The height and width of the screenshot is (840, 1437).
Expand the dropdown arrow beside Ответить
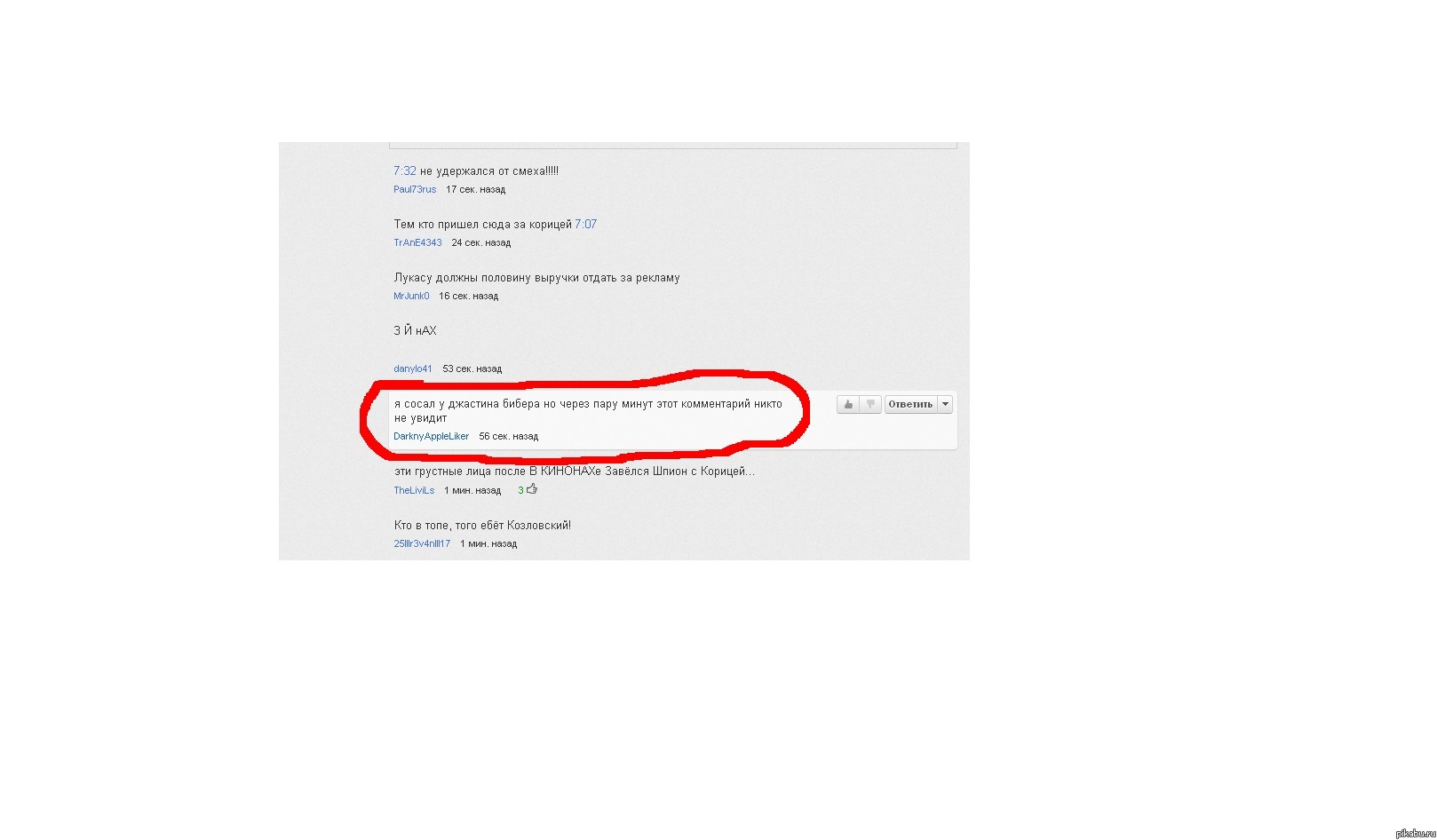tap(945, 404)
